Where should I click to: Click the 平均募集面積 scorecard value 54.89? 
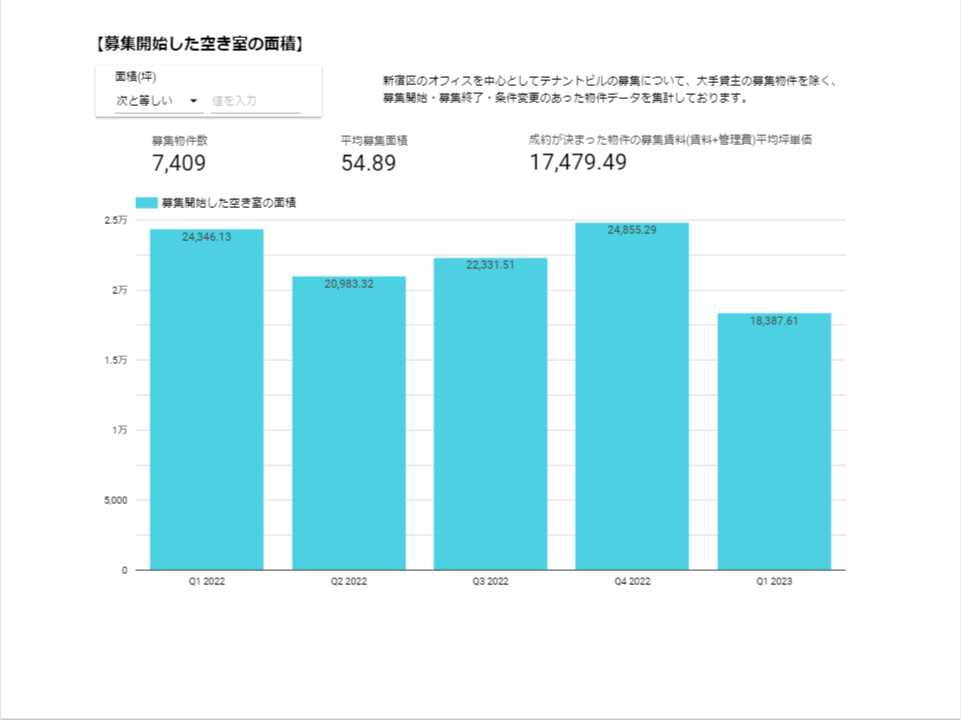click(x=368, y=163)
